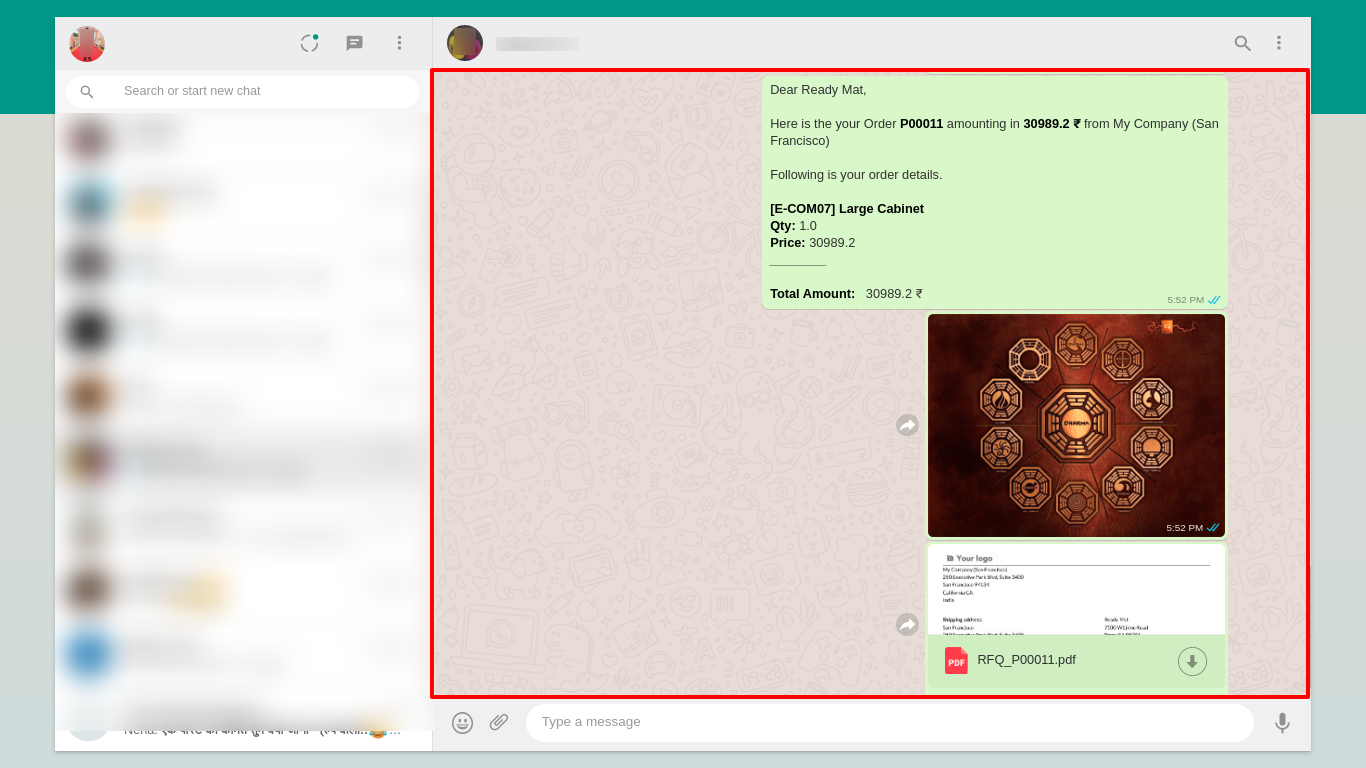Search within this conversation
This screenshot has height=768, width=1366.
pyautogui.click(x=1242, y=43)
